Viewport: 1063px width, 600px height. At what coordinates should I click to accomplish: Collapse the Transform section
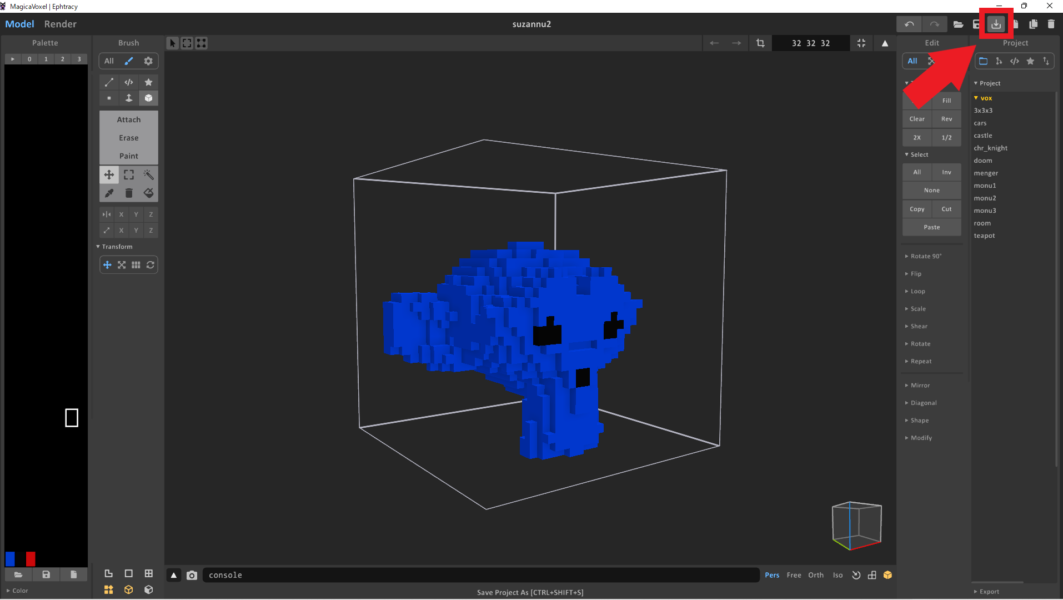point(115,247)
